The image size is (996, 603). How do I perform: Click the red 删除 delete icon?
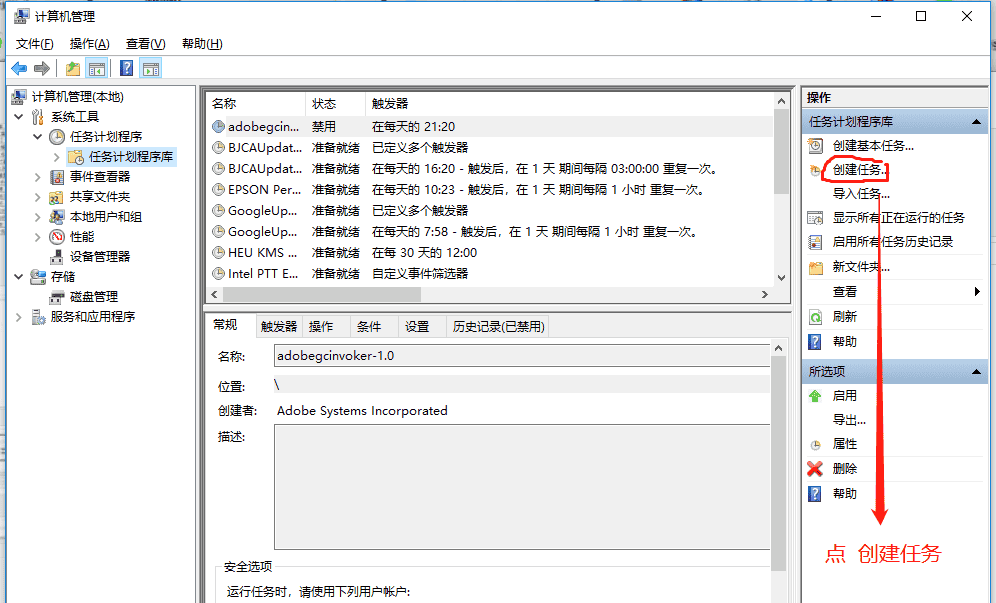point(814,468)
